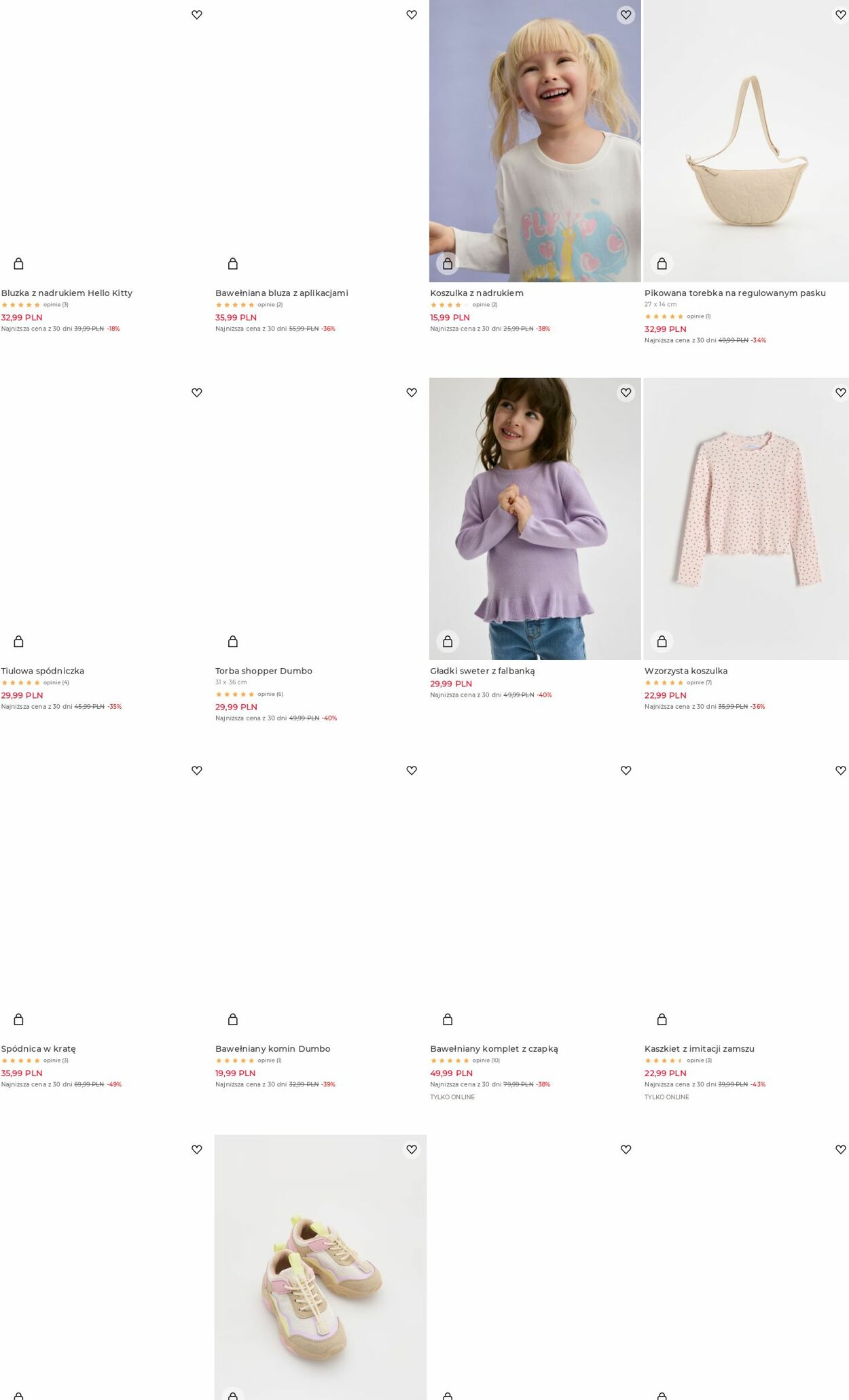Open Bawełniana bluza z aplikacjami product page
Viewport: 849px width, 1400px height.
pos(282,293)
